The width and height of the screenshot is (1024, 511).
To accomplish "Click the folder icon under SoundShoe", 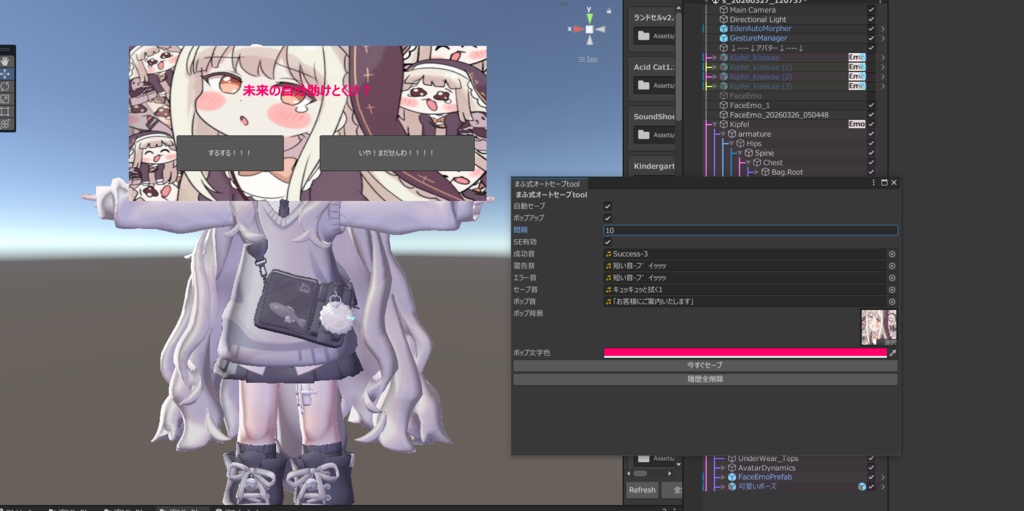I will [644, 135].
